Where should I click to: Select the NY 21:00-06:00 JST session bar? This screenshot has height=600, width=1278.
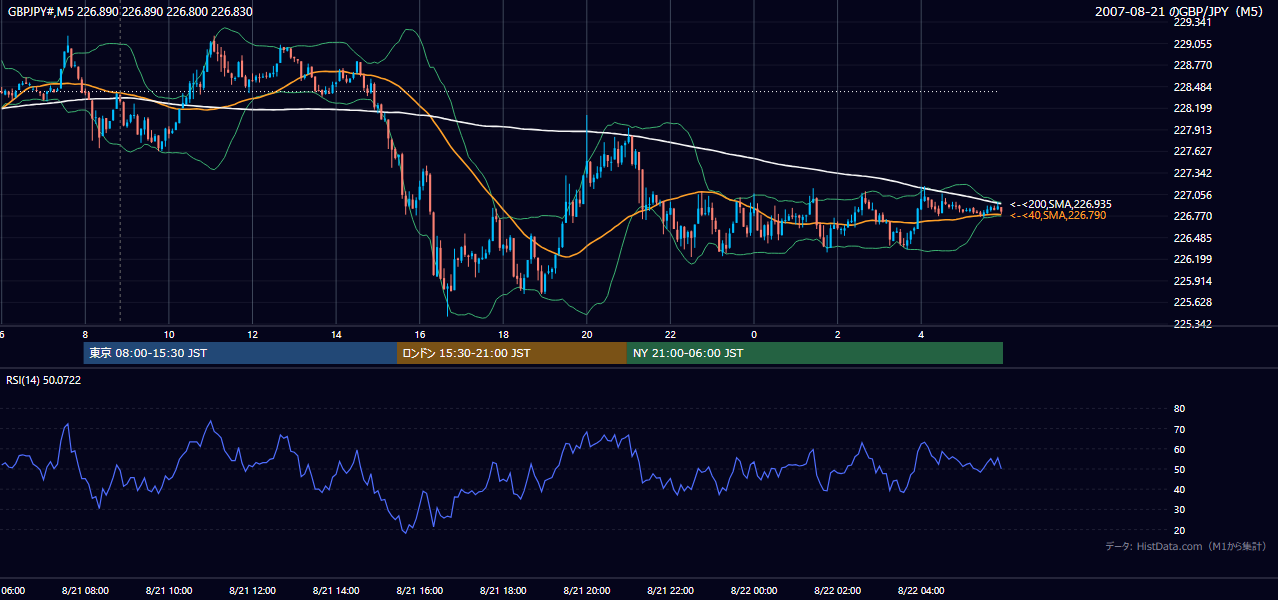(x=815, y=353)
